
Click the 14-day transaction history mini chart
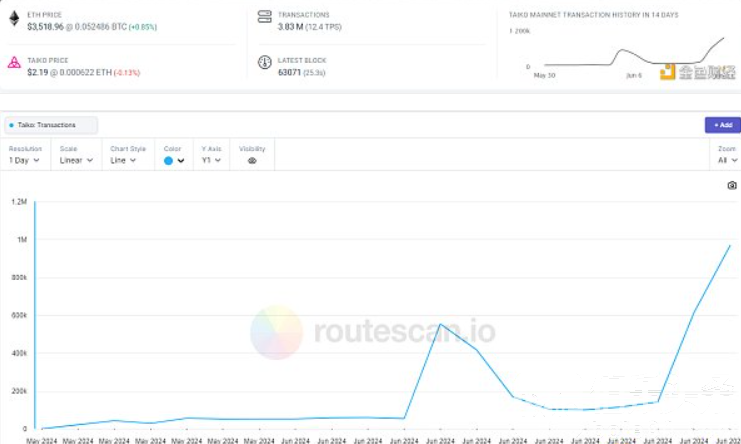tap(633, 52)
